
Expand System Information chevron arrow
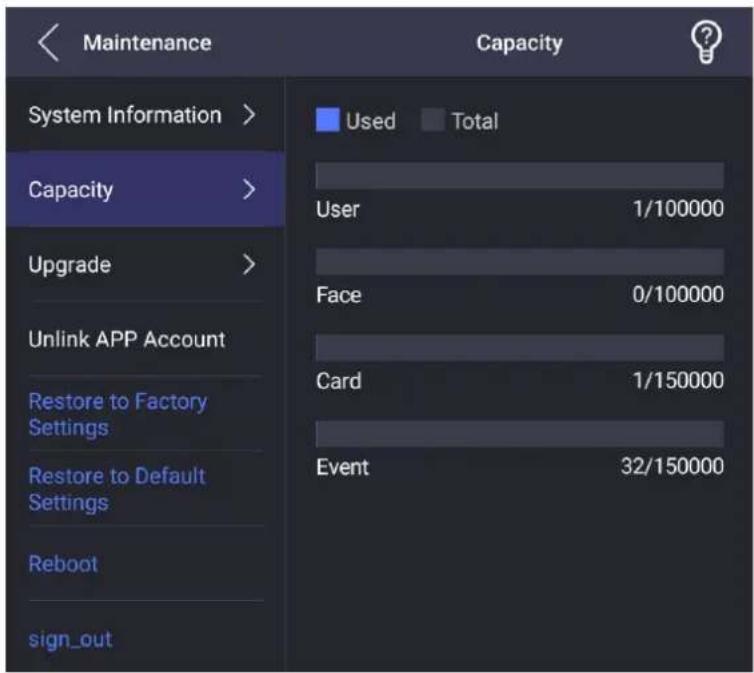(x=249, y=114)
